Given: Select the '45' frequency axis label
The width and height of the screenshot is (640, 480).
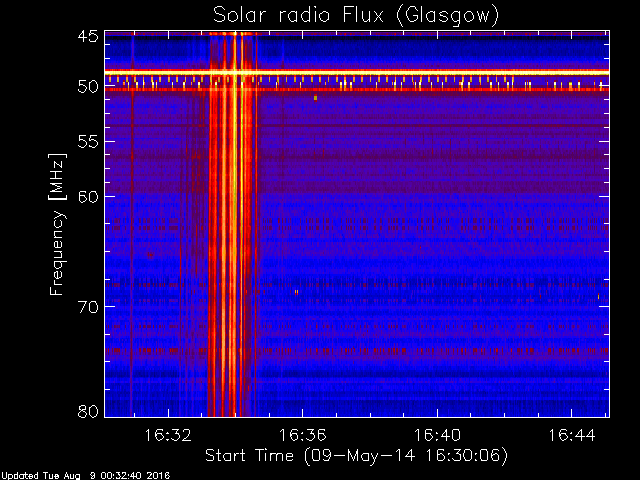Looking at the screenshot, I should 88,36.
